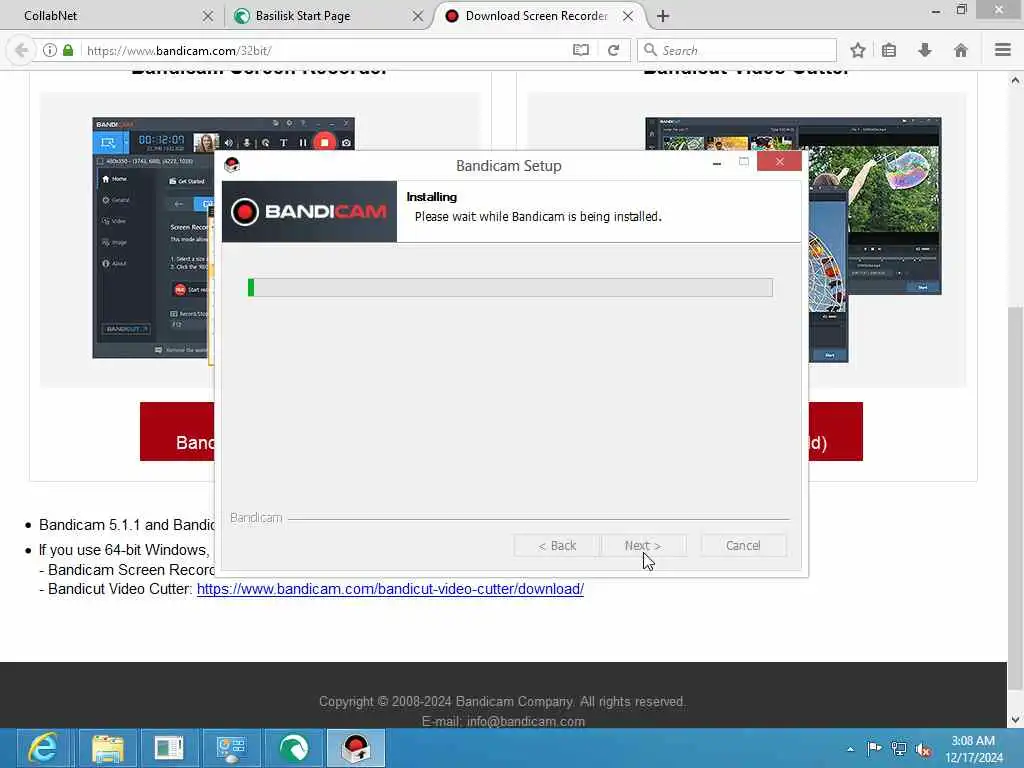Screen dimensions: 1024x768
Task: Select the Download Screen Recorder tab
Action: (536, 16)
